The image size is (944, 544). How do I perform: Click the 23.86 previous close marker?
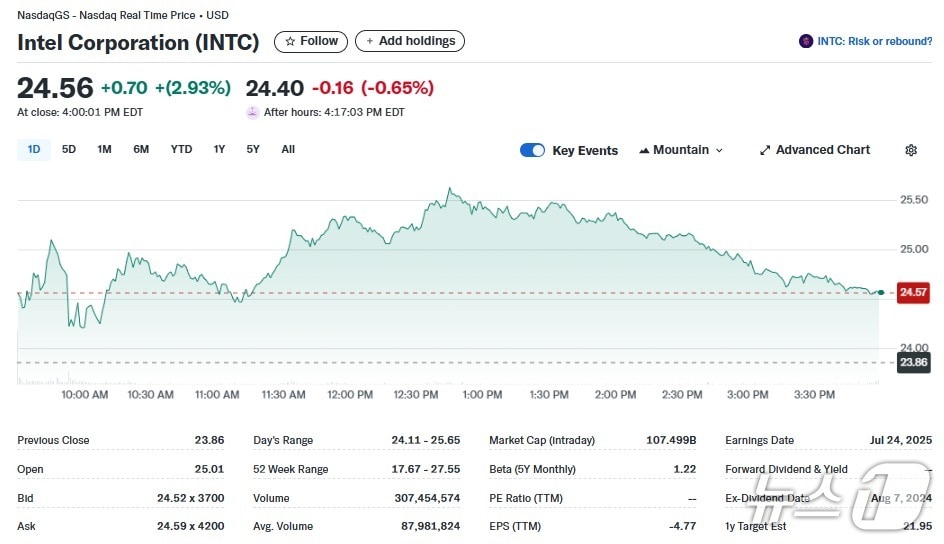click(912, 362)
